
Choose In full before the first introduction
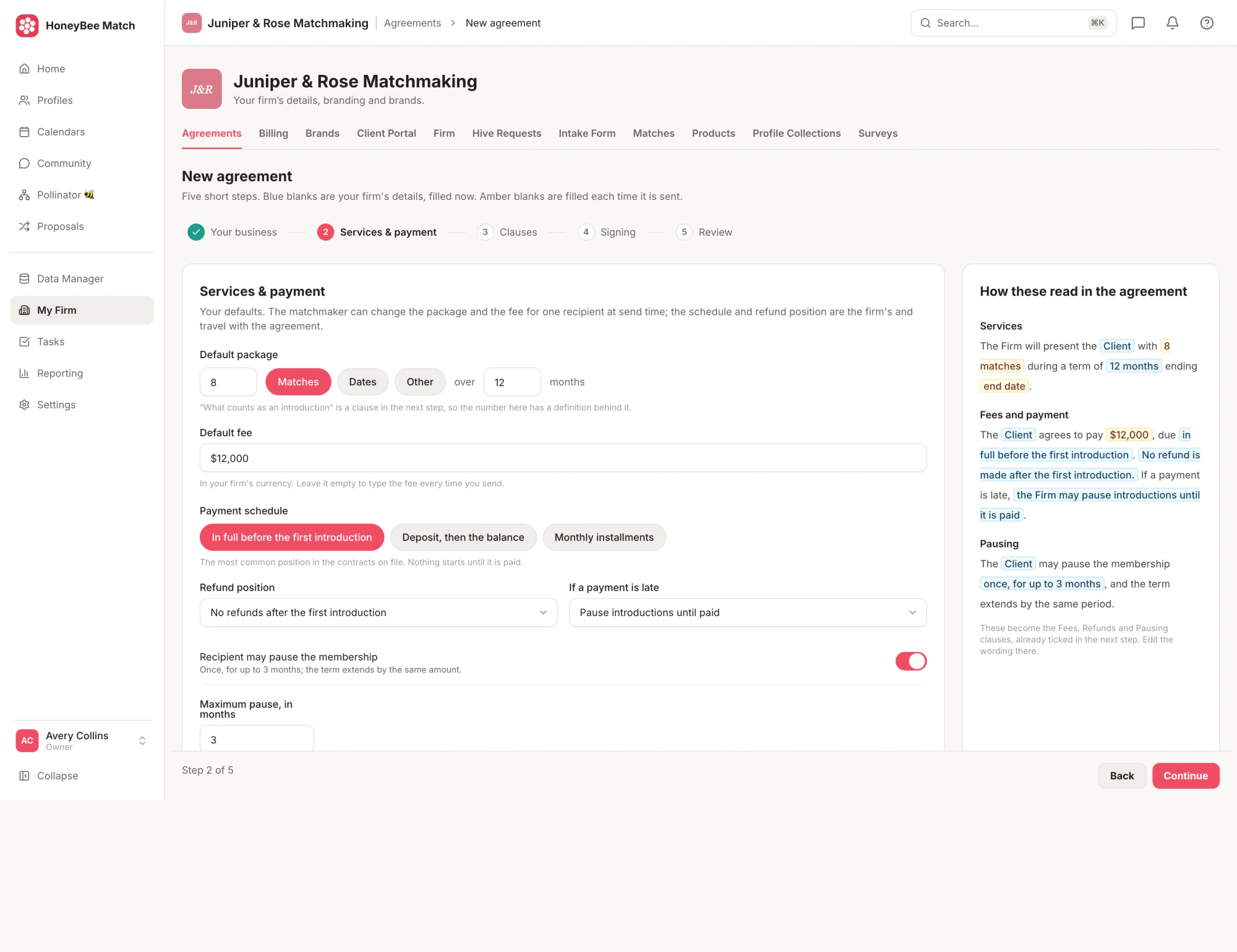point(292,537)
